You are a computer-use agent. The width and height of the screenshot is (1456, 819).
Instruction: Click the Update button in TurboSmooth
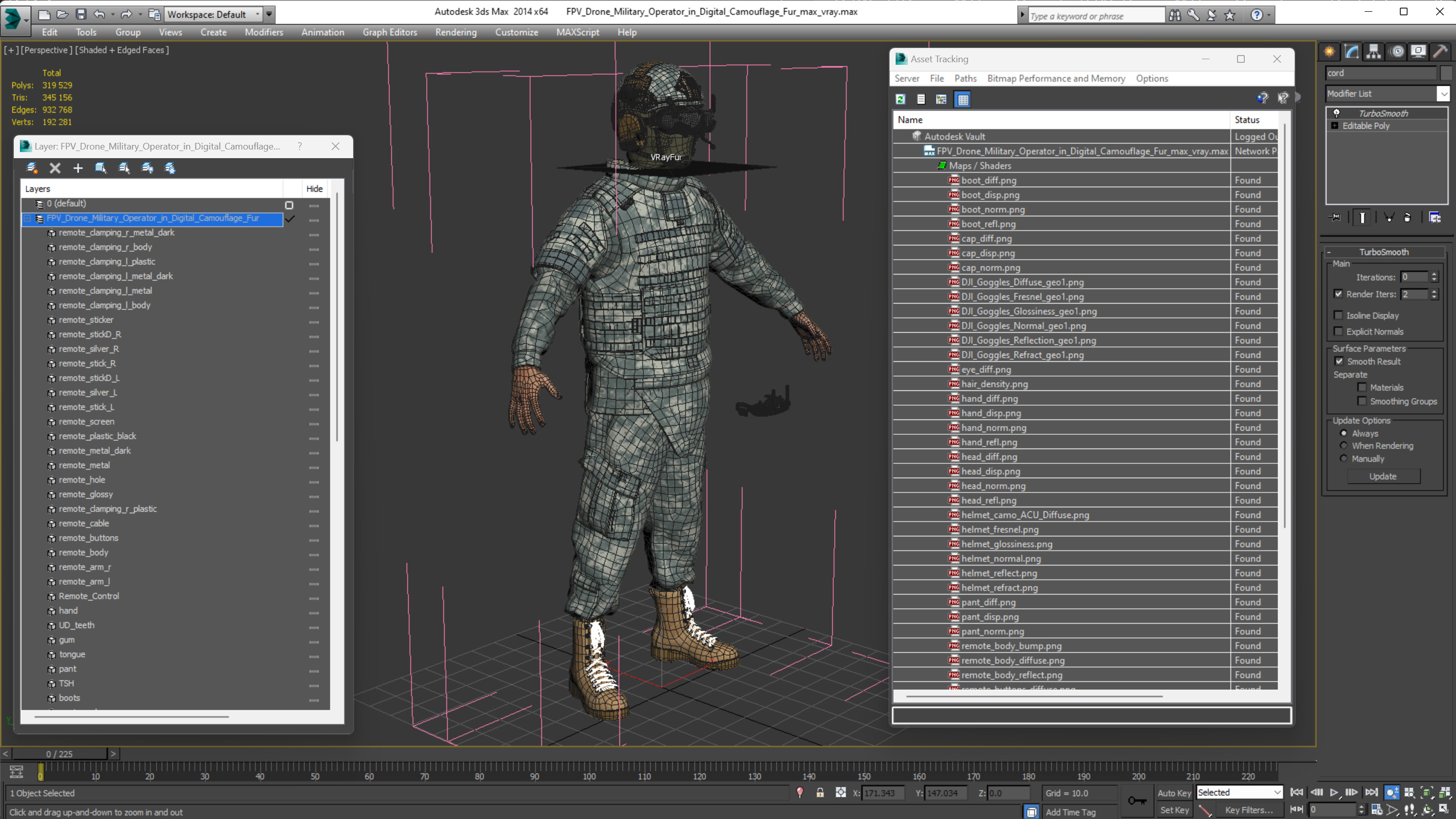coord(1383,477)
